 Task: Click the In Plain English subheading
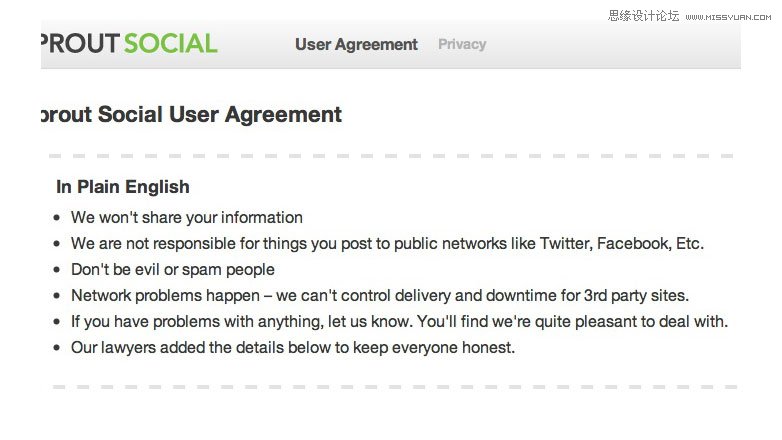[x=123, y=187]
